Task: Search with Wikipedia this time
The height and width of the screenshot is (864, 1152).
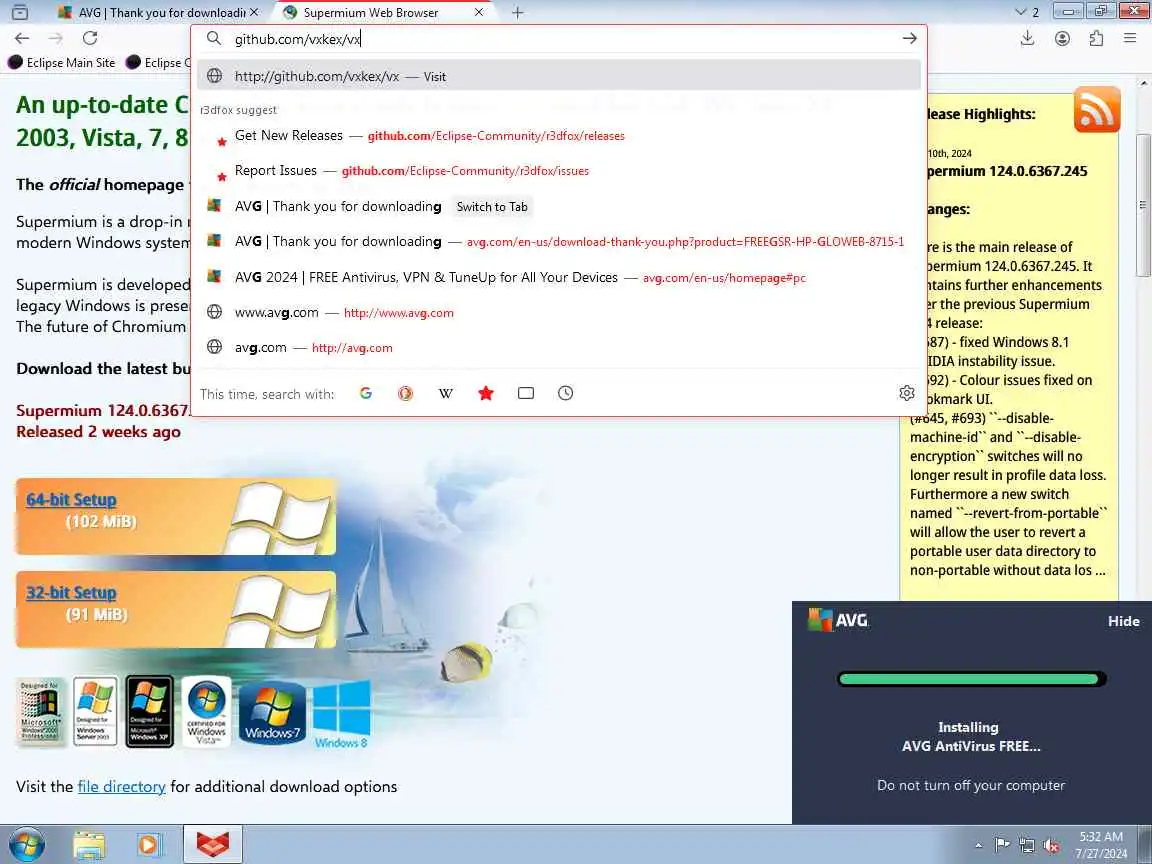Action: pyautogui.click(x=445, y=393)
